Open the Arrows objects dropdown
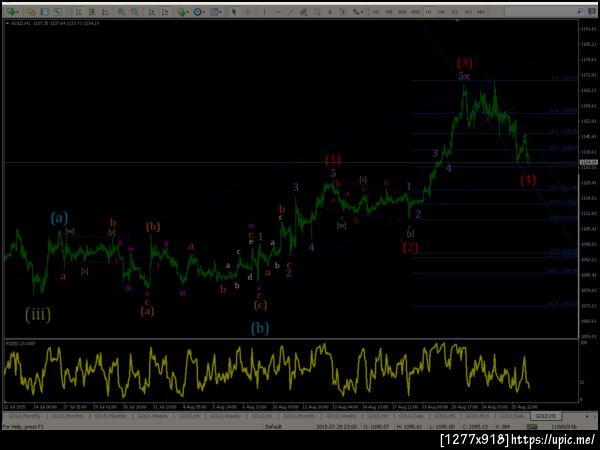 pos(357,12)
